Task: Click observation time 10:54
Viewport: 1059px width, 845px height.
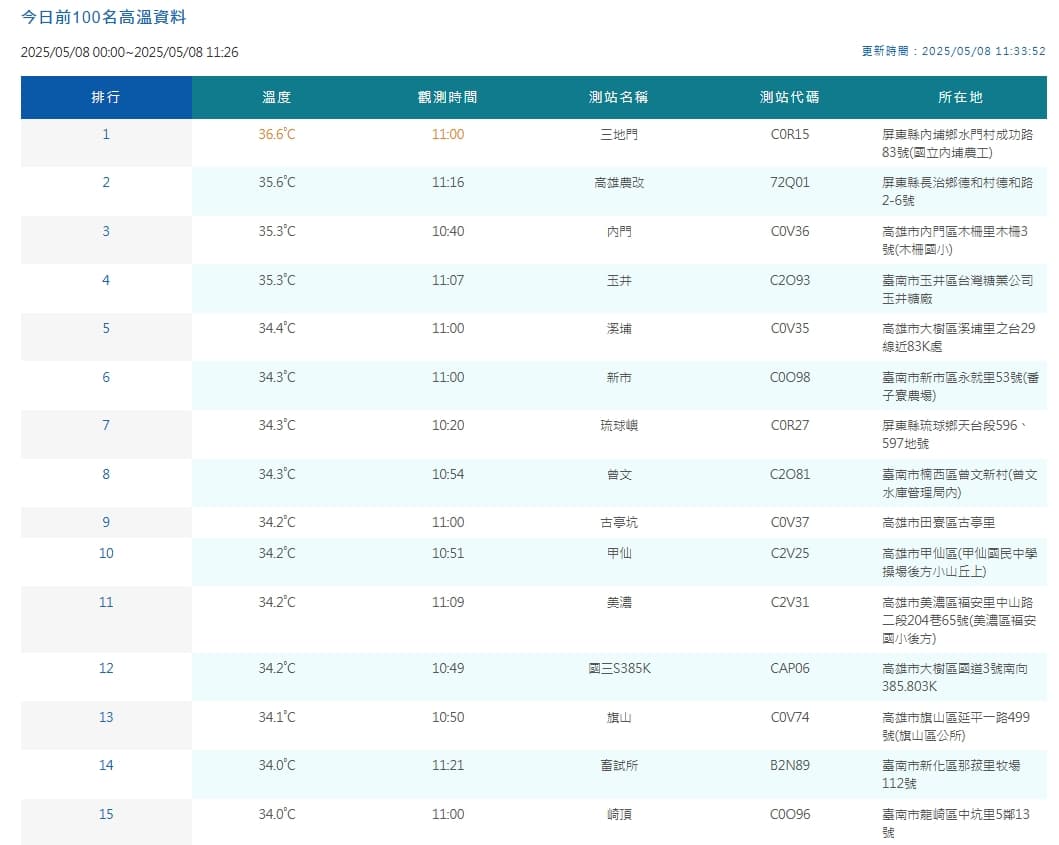Action: [x=448, y=475]
